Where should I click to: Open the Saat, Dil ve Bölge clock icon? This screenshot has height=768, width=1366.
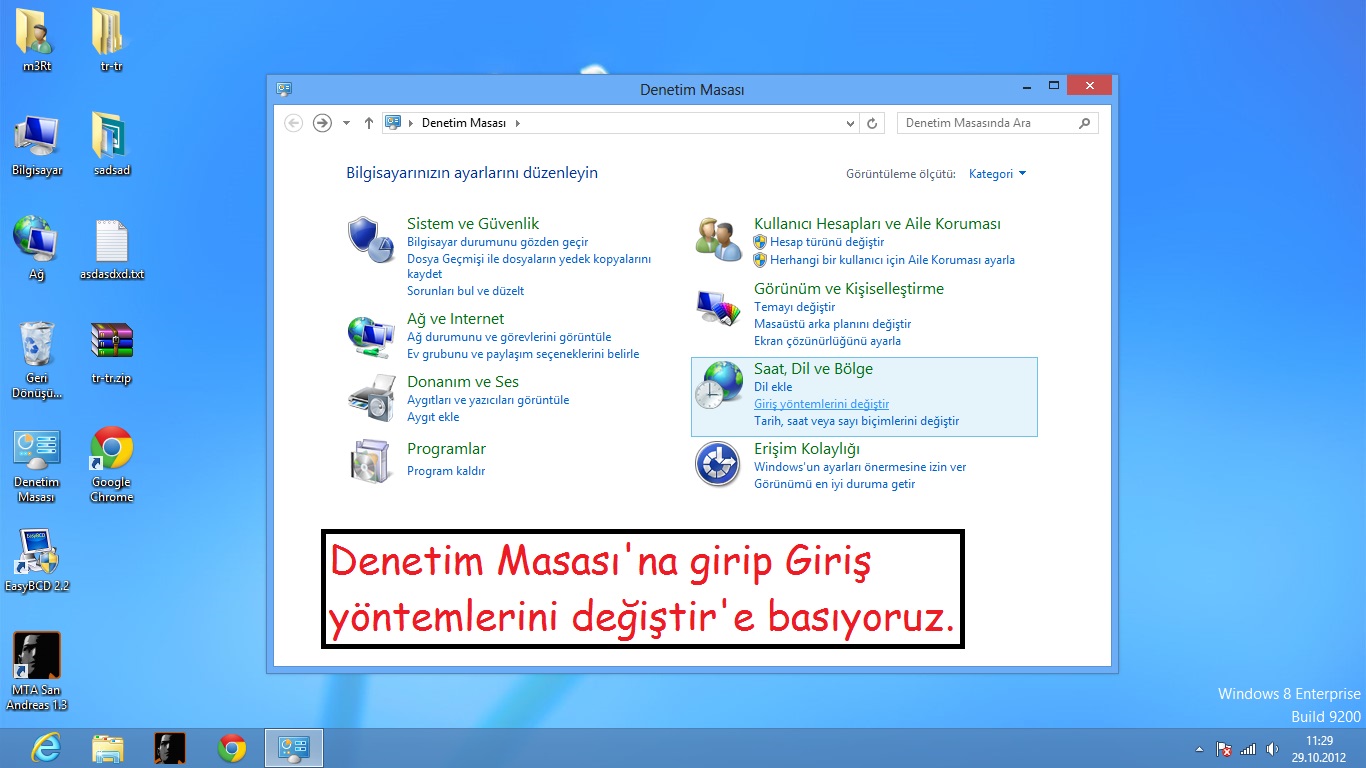(718, 386)
